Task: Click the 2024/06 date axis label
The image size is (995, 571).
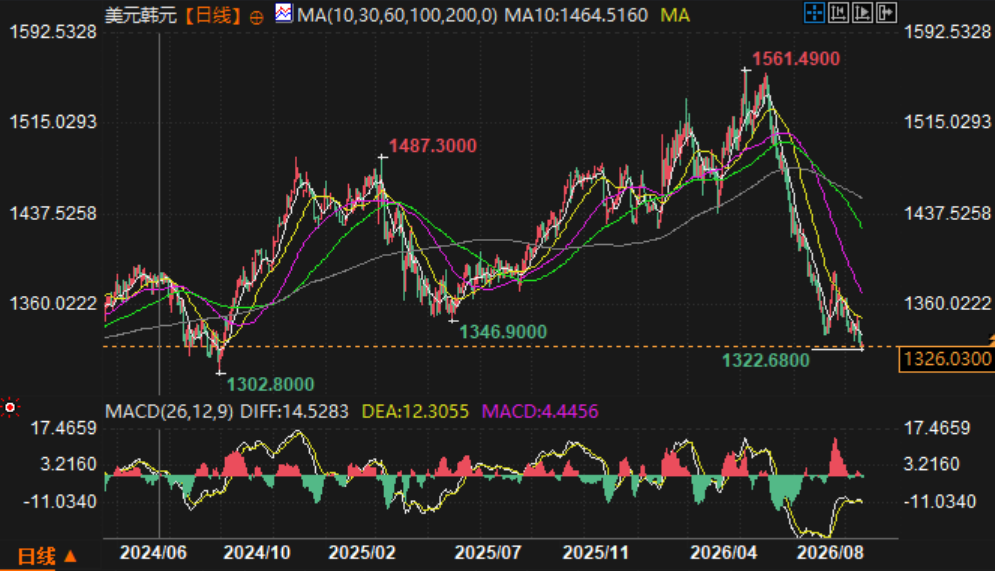Action: point(154,553)
